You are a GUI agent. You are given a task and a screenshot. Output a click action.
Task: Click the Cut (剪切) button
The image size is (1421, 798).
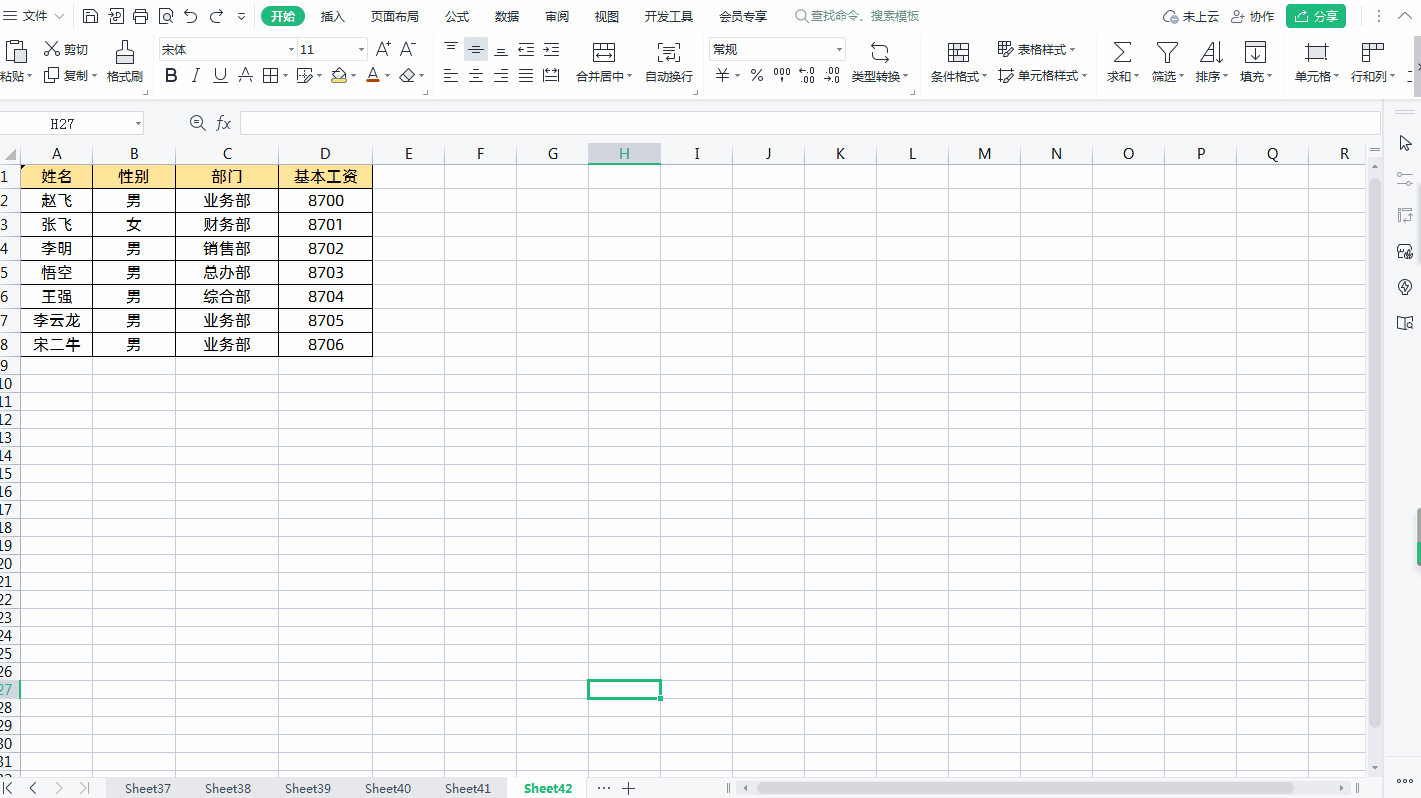66,49
